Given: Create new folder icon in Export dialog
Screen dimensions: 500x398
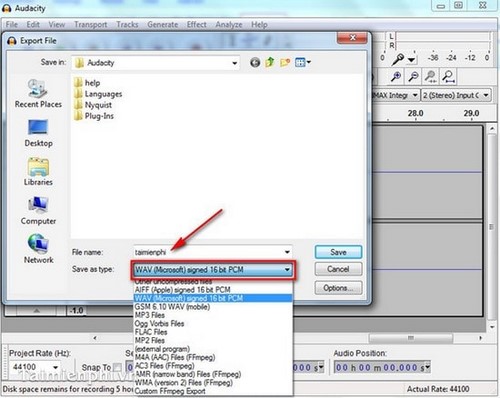Looking at the screenshot, I should [285, 62].
